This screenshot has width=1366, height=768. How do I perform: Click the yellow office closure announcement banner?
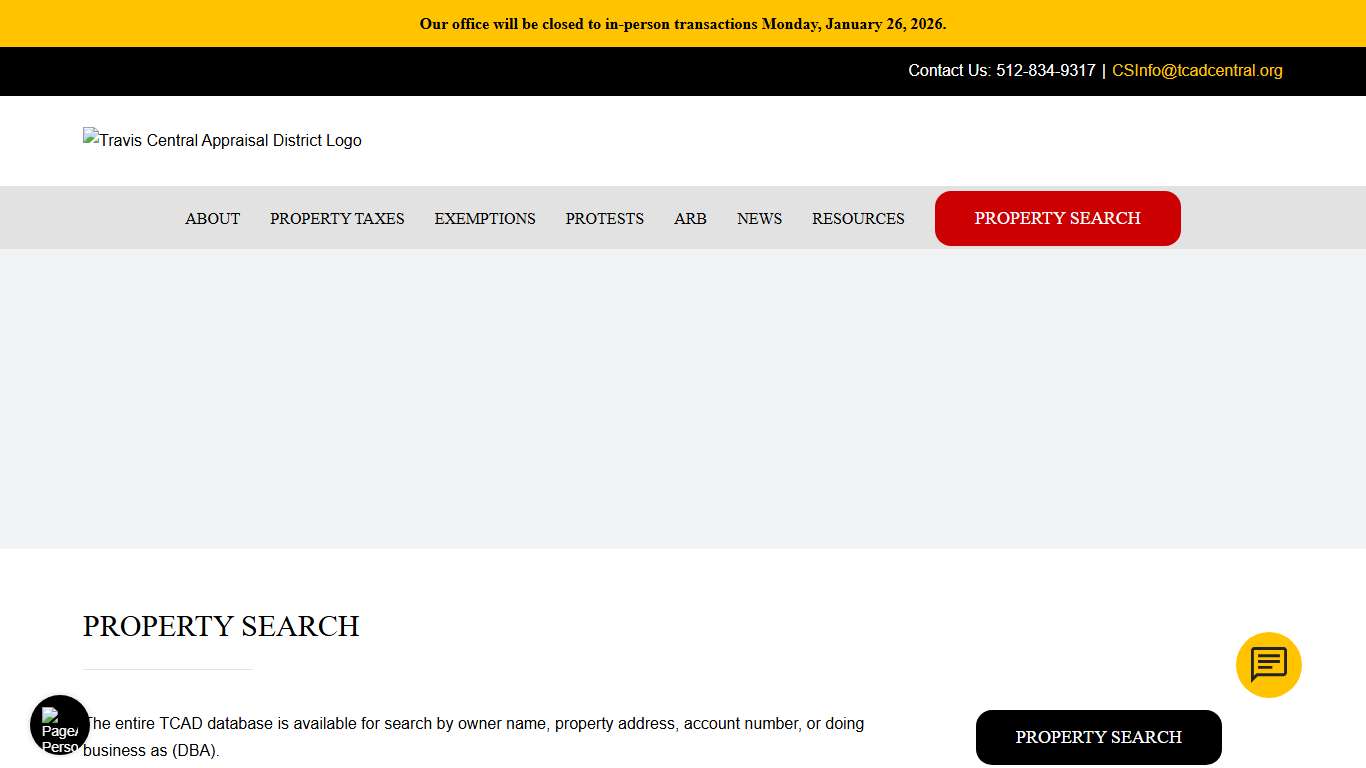tap(683, 24)
